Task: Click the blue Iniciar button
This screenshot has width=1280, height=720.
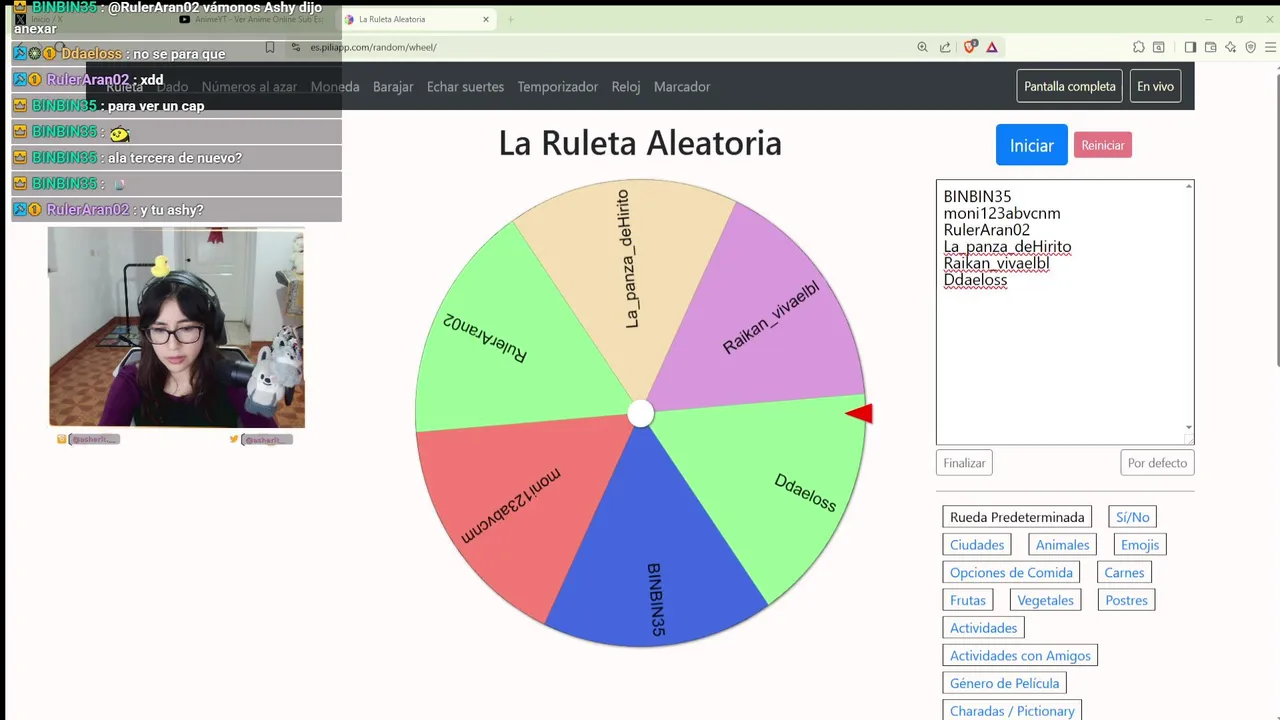Action: point(1031,145)
